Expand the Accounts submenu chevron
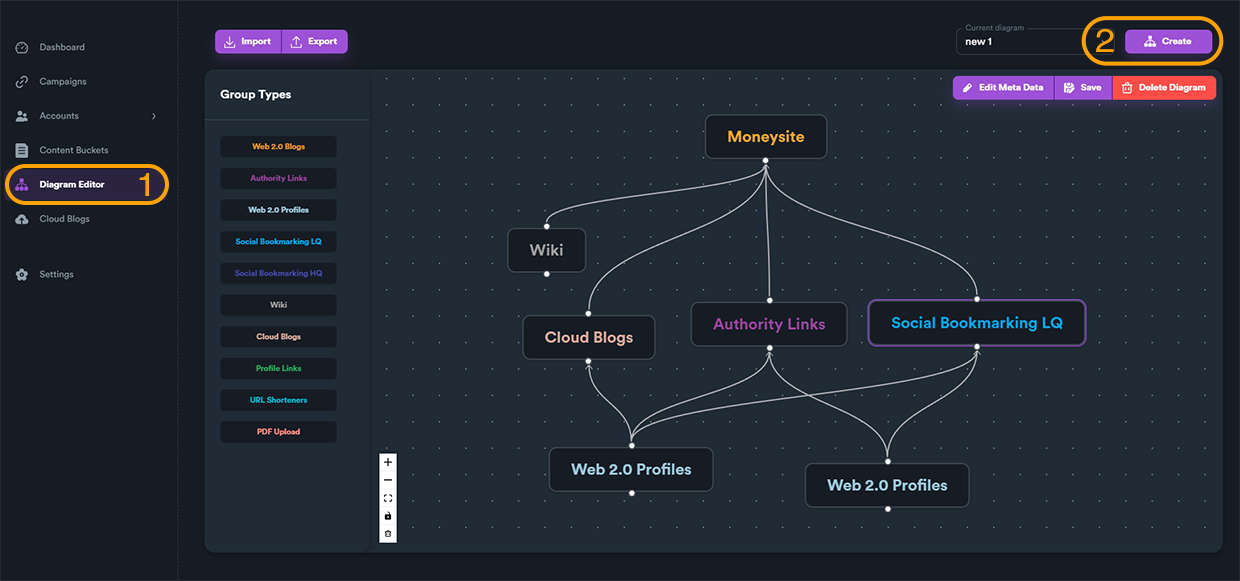Screen dimensions: 1240x581 (x=154, y=116)
